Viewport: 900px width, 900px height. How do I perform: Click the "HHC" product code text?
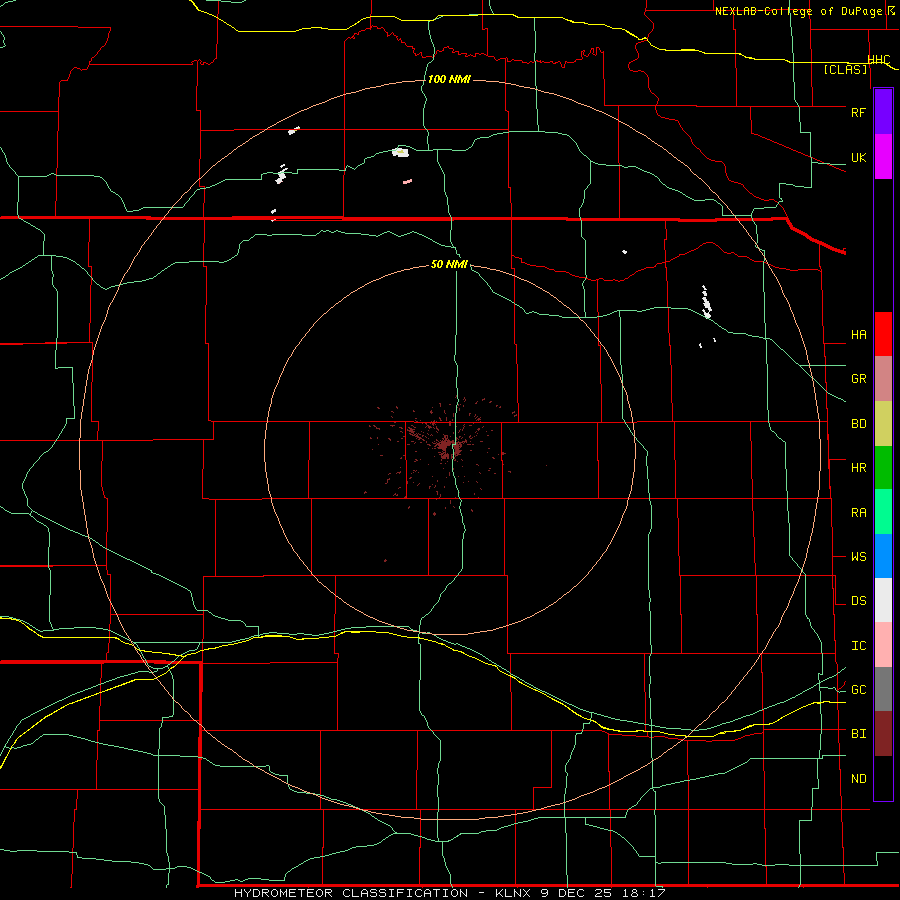[879, 60]
